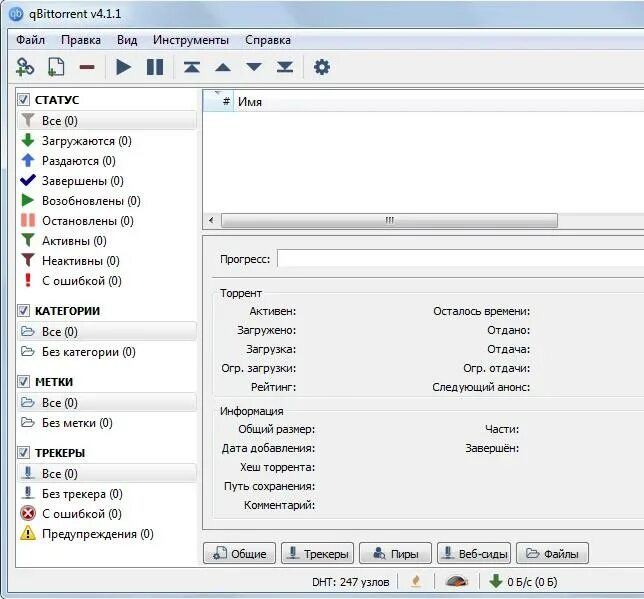The height and width of the screenshot is (599, 644).
Task: Sort by the # column header
Action: (218, 101)
